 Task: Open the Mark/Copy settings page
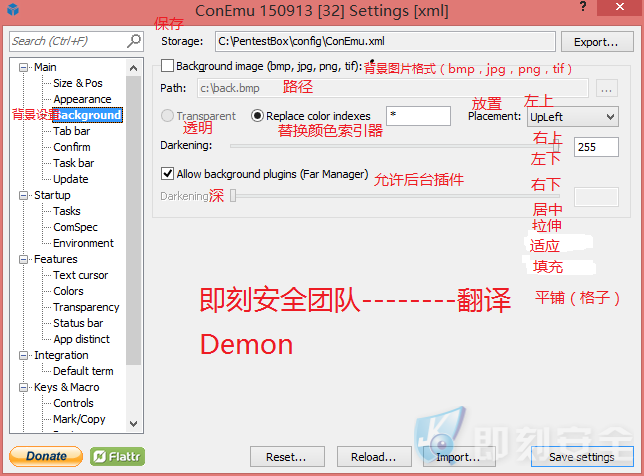(79, 419)
